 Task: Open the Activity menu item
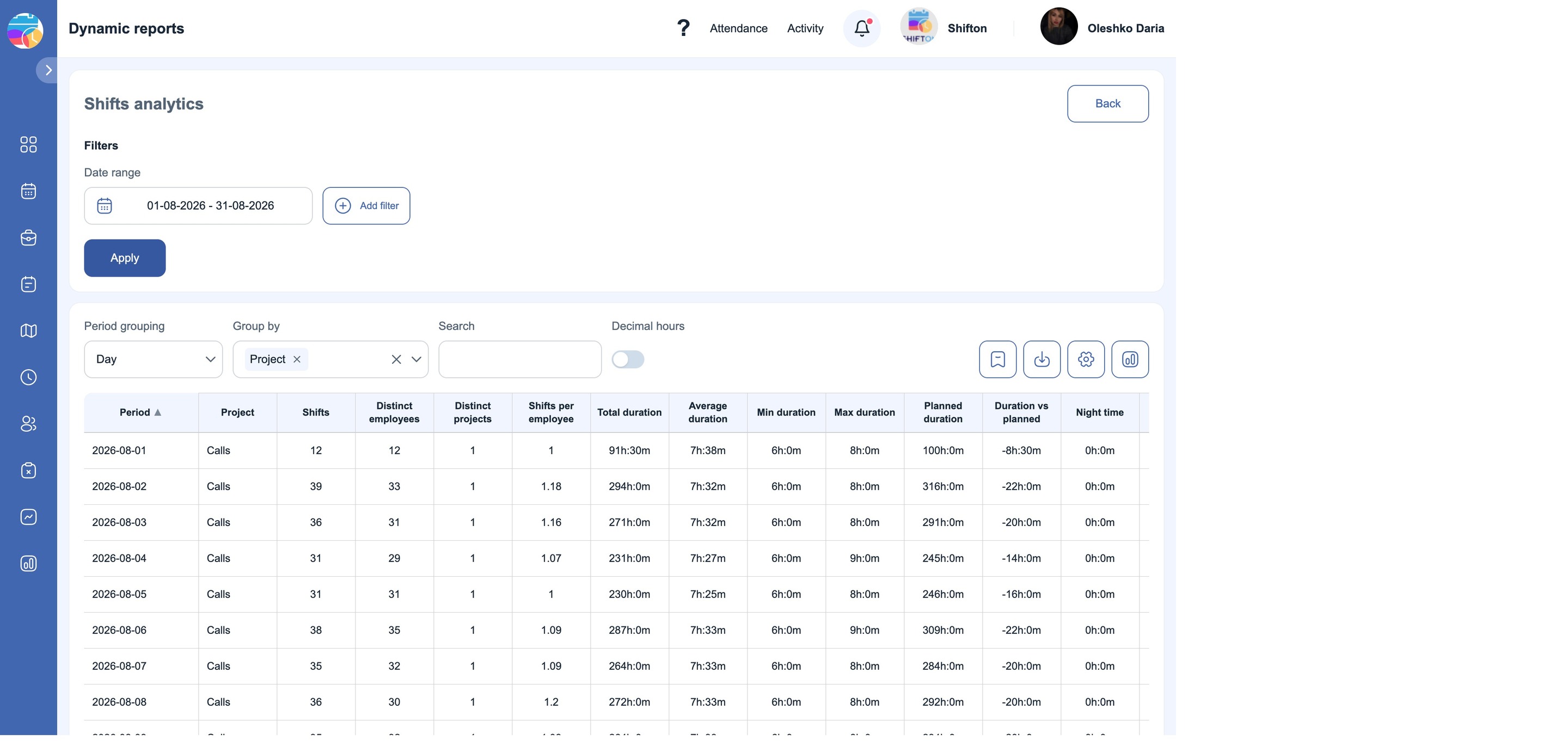tap(805, 28)
